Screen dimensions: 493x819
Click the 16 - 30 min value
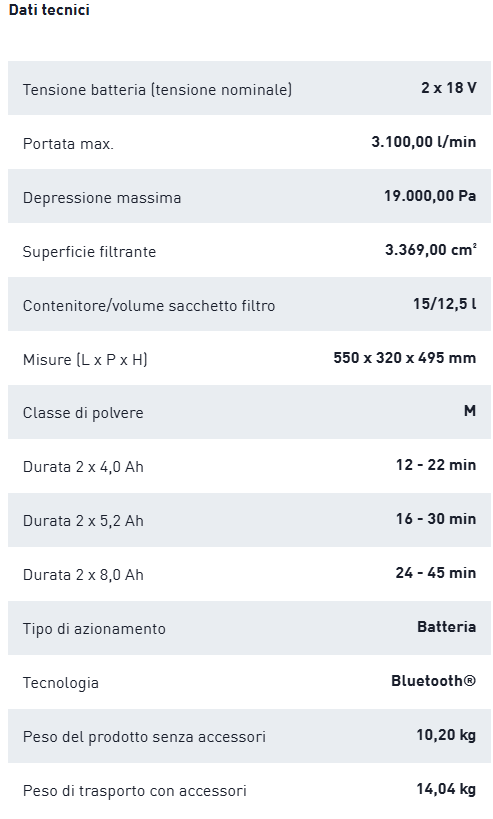(x=436, y=519)
